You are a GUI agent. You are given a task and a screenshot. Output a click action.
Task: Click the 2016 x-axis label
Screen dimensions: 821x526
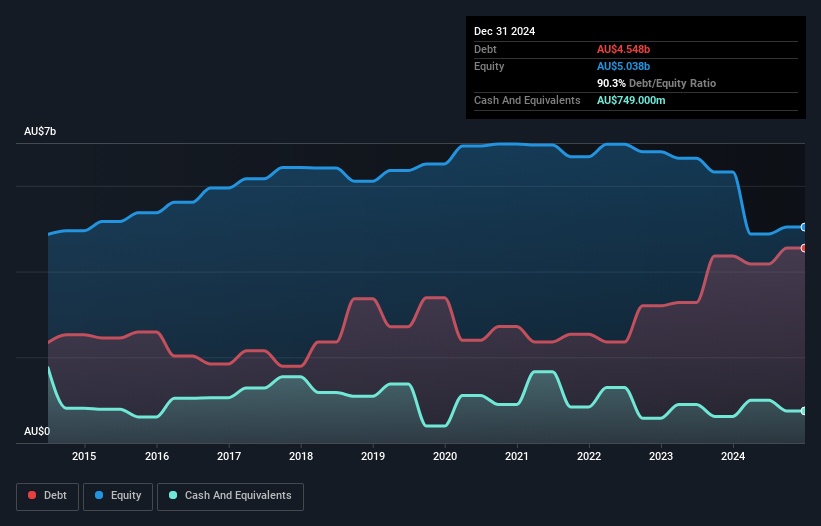click(x=157, y=456)
